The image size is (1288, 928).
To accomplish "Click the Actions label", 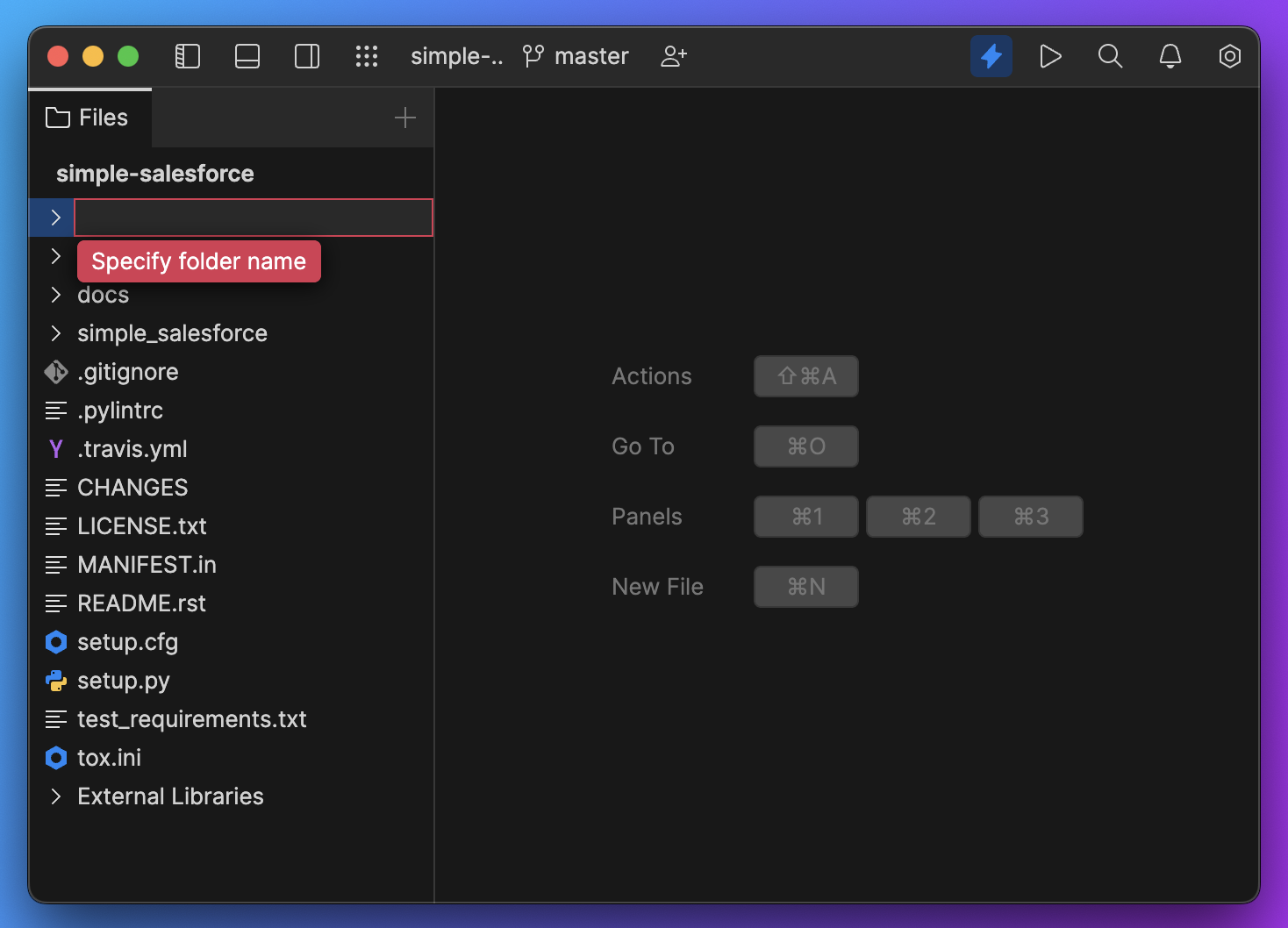I will (x=652, y=376).
